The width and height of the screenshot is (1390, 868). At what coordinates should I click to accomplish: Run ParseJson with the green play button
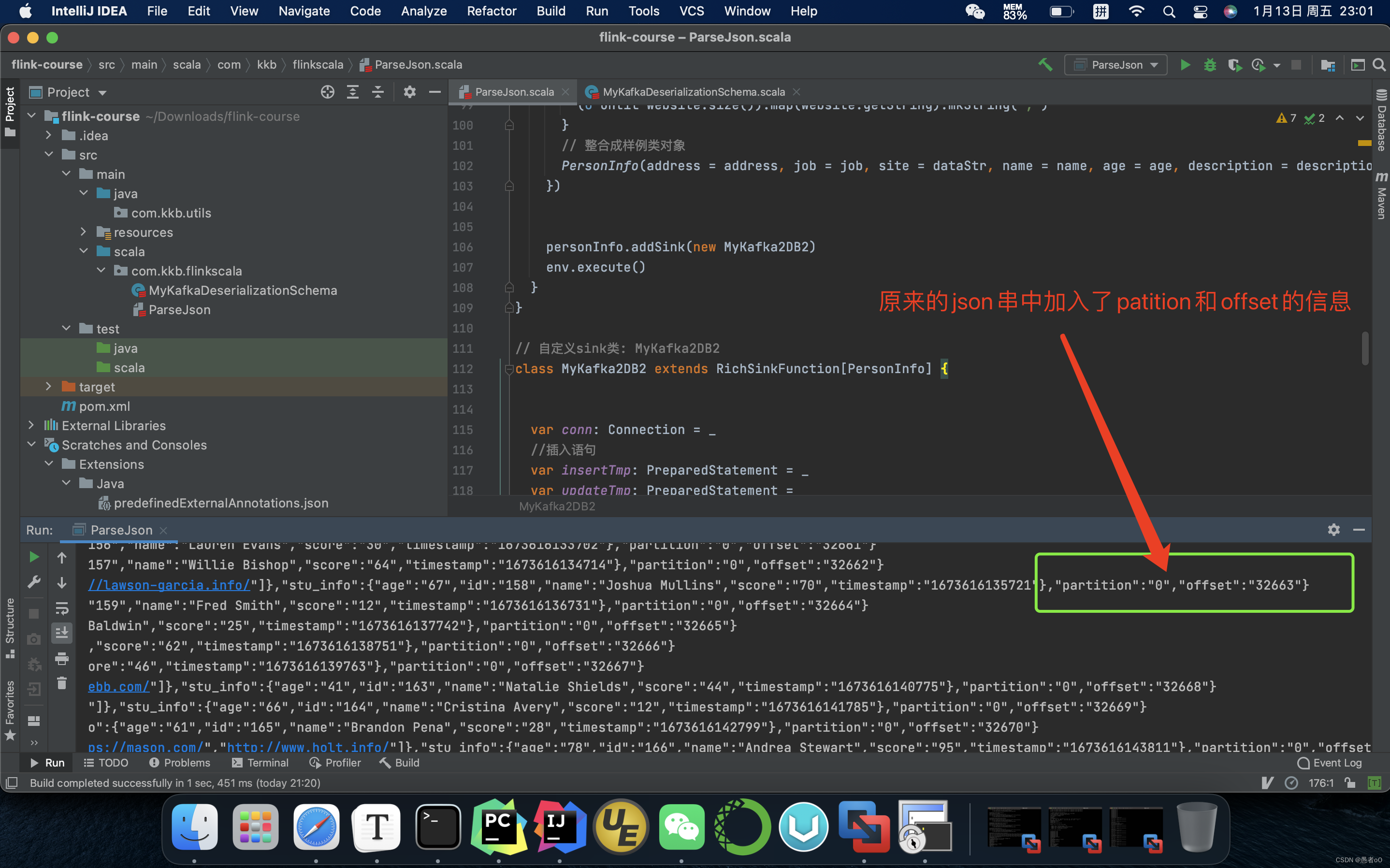[1185, 65]
